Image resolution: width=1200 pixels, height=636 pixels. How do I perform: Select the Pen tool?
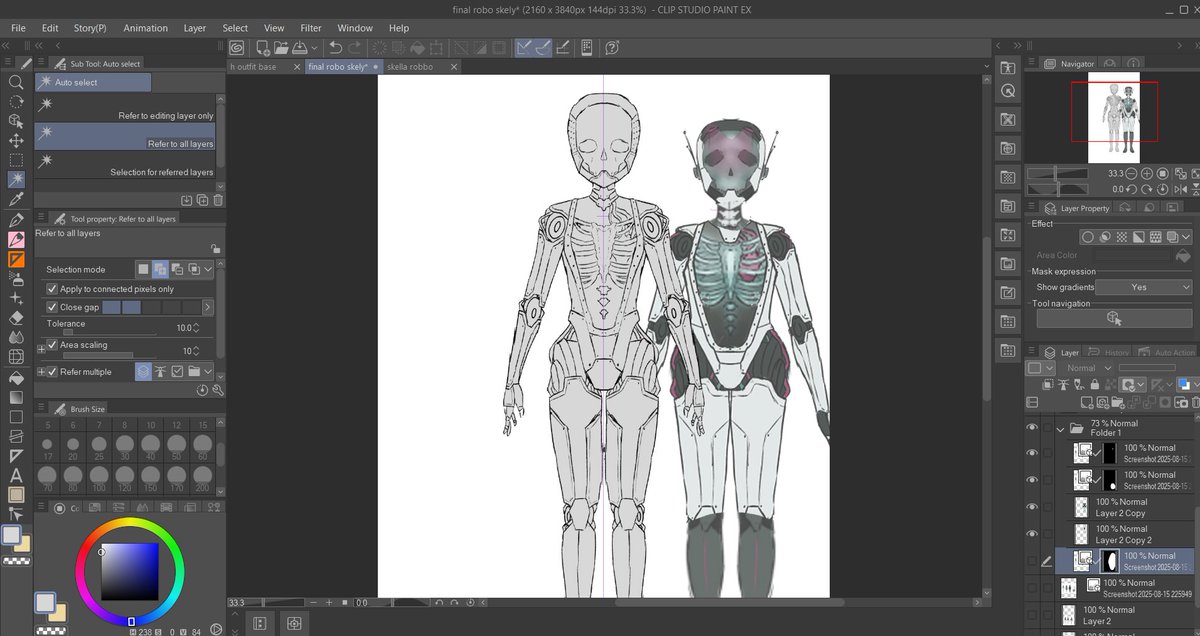pyautogui.click(x=16, y=220)
